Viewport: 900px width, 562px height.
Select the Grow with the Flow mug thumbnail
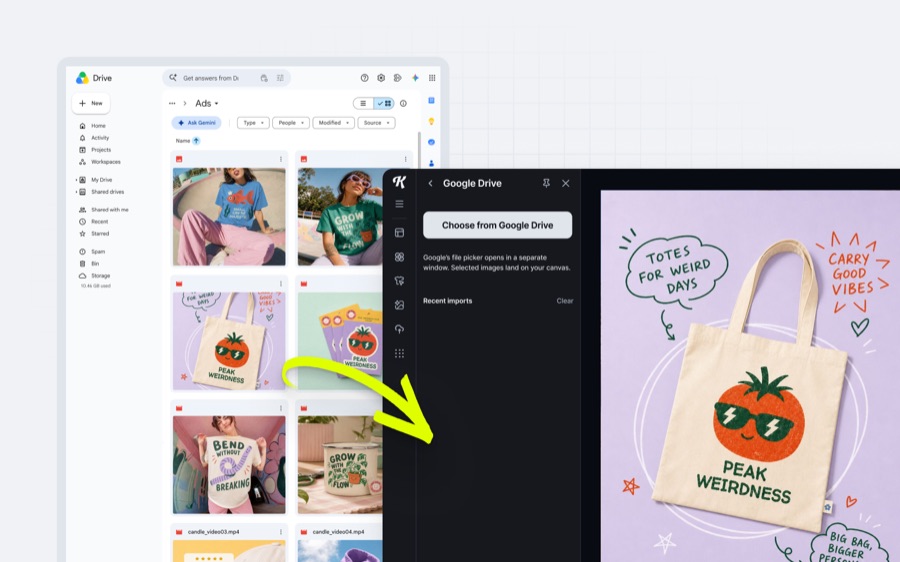[x=340, y=464]
